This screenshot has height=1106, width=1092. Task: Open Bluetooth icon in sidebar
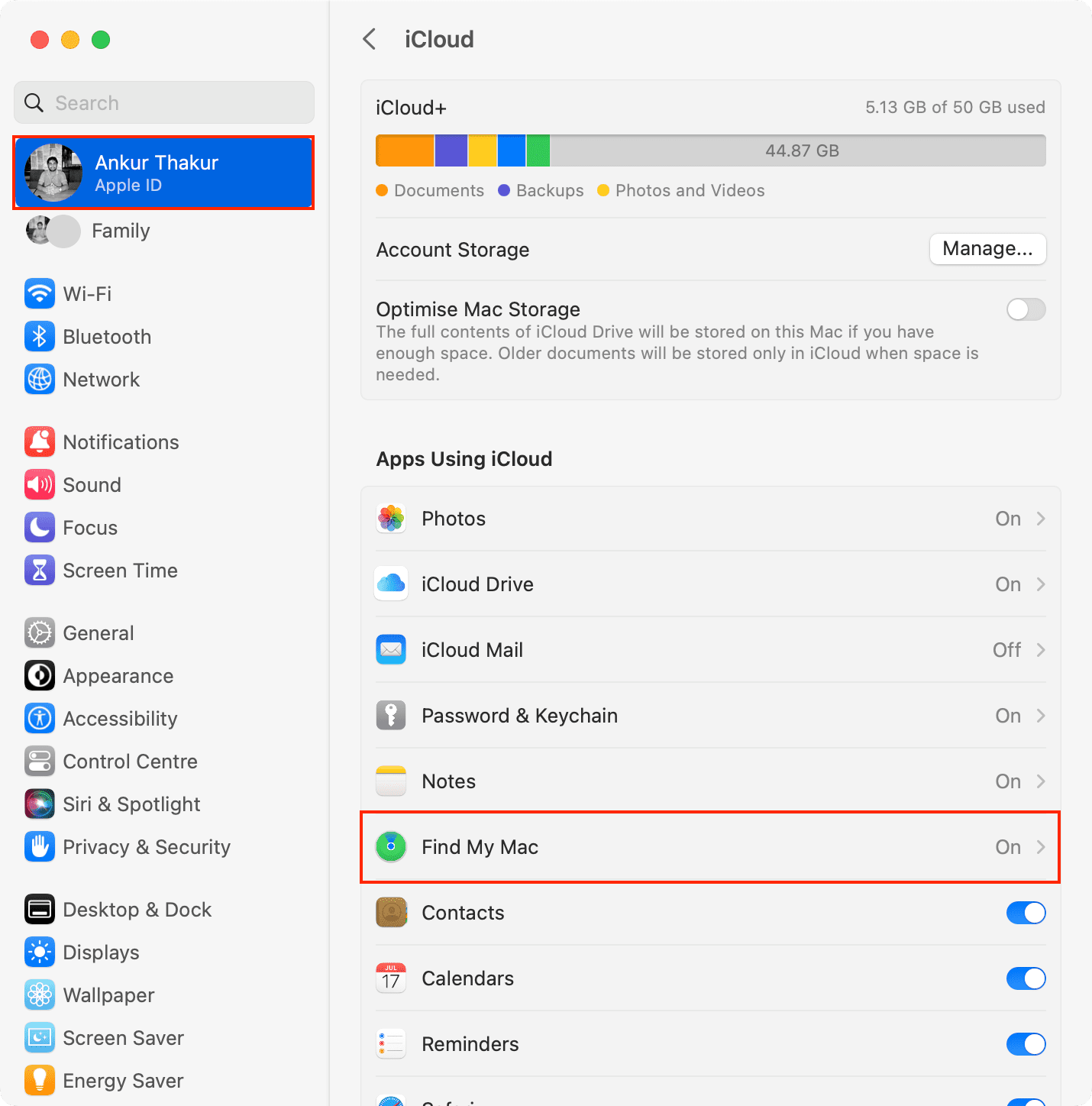40,336
